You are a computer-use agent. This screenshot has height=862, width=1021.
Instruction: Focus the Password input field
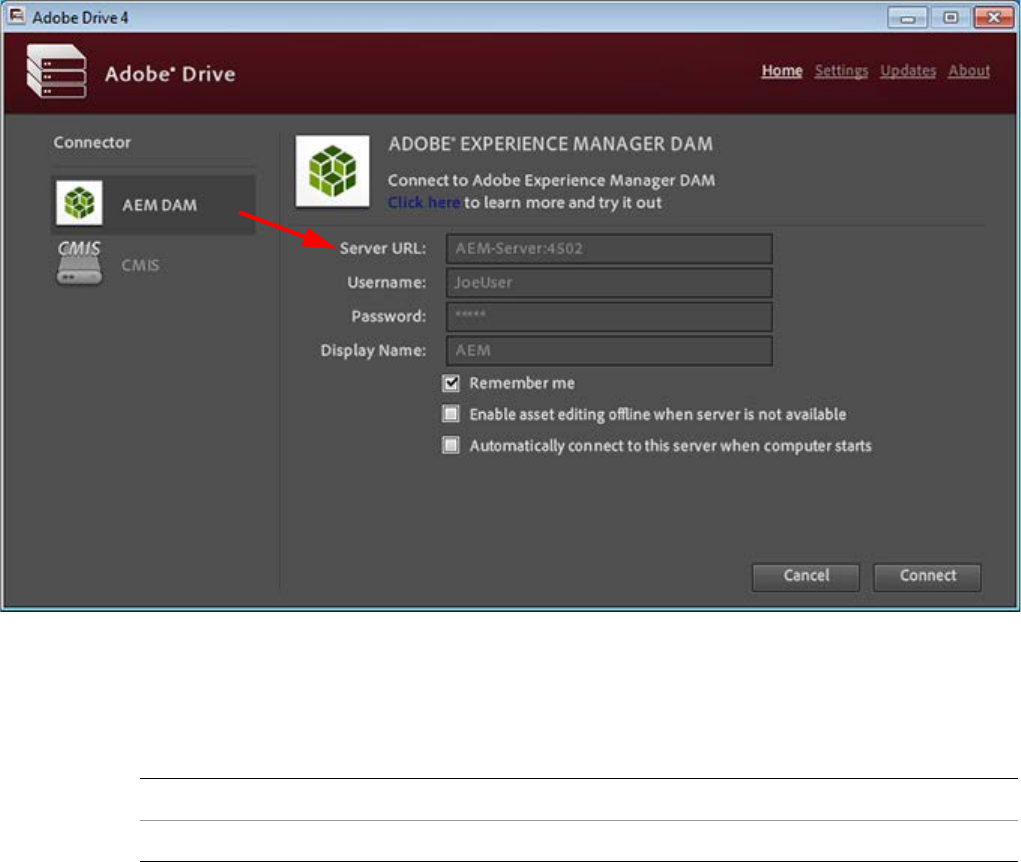[609, 316]
